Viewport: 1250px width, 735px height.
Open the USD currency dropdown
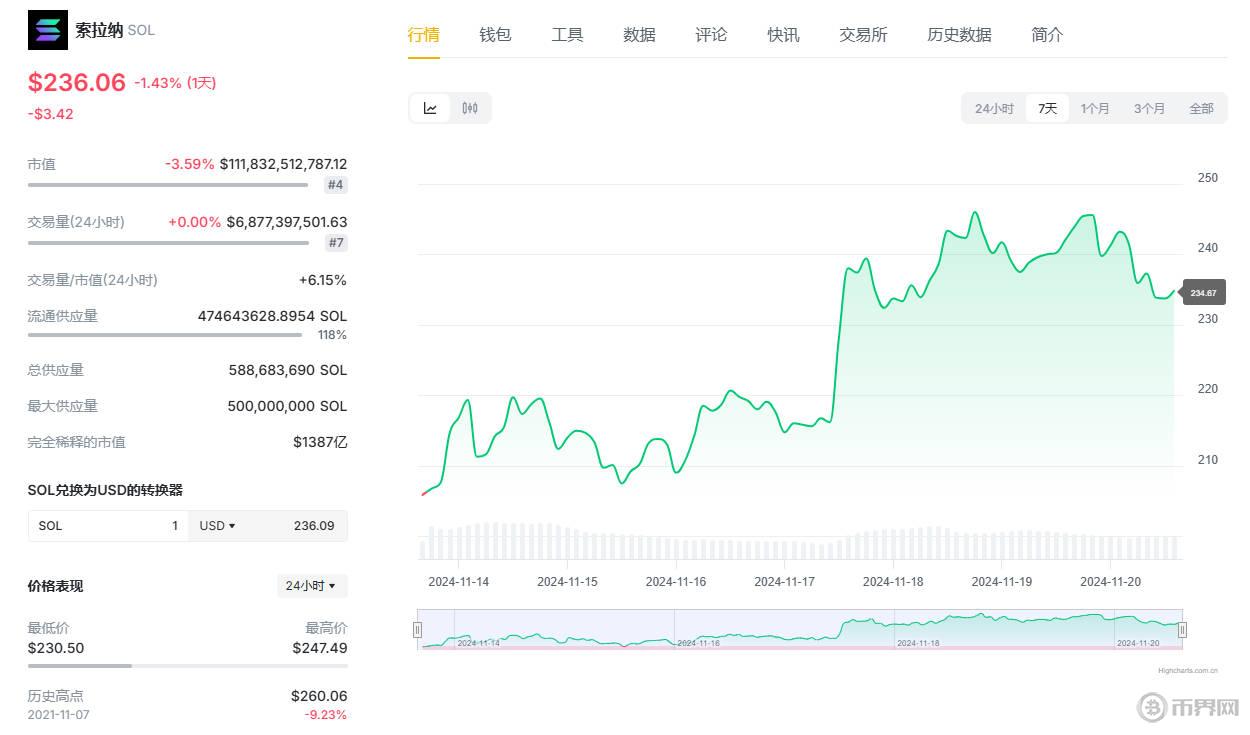[x=217, y=526]
